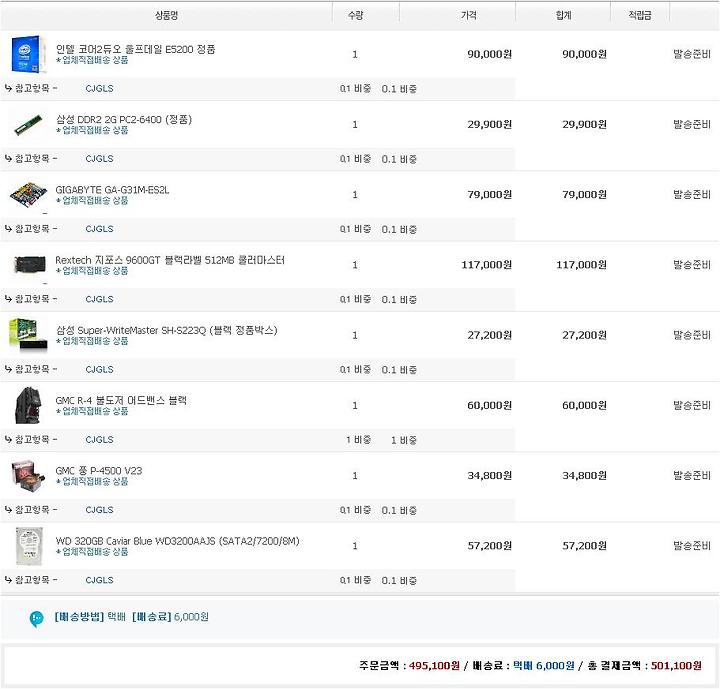Select the 34,800원 subtotal for P-4500

[584, 476]
